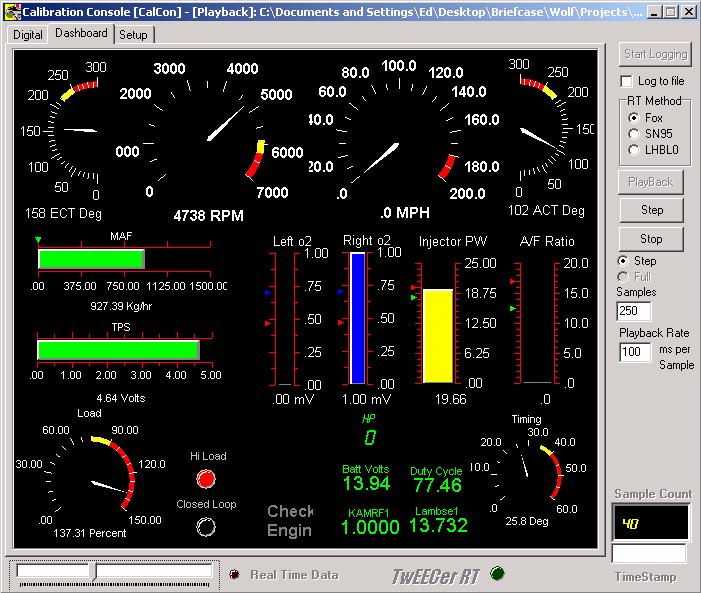Click the empty TimeStamp field
This screenshot has height=593, width=701.
[649, 553]
